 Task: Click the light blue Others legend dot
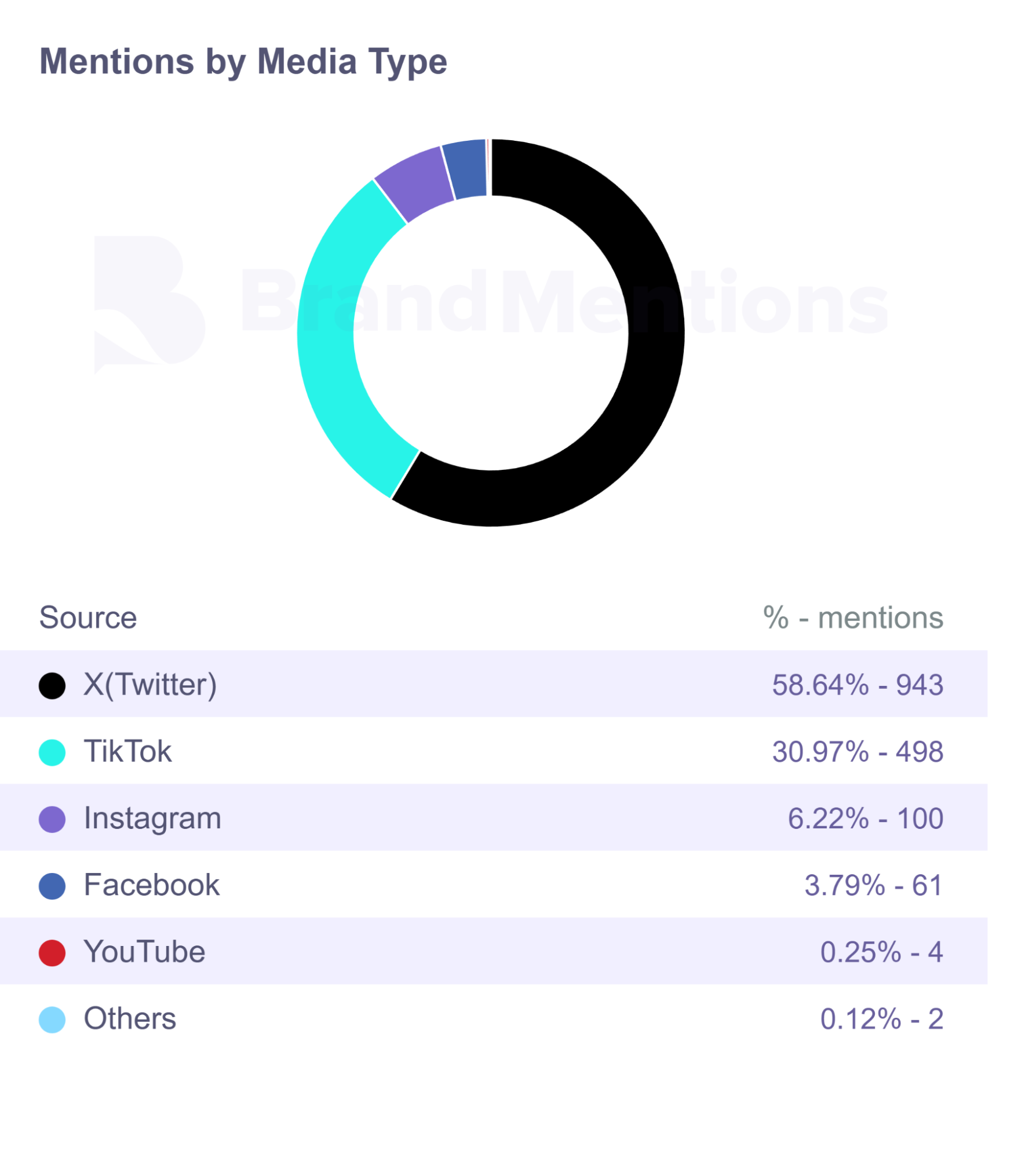pos(52,1020)
